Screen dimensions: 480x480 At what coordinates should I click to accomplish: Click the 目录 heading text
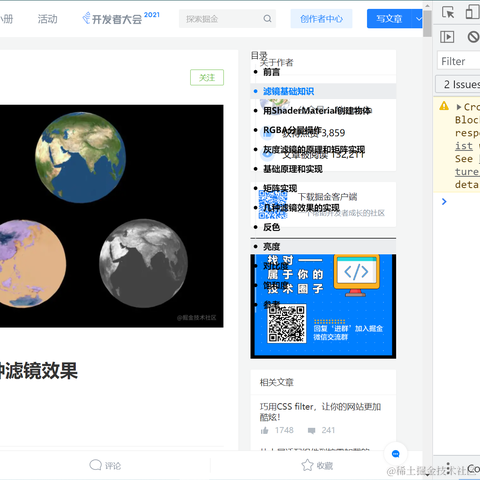259,55
